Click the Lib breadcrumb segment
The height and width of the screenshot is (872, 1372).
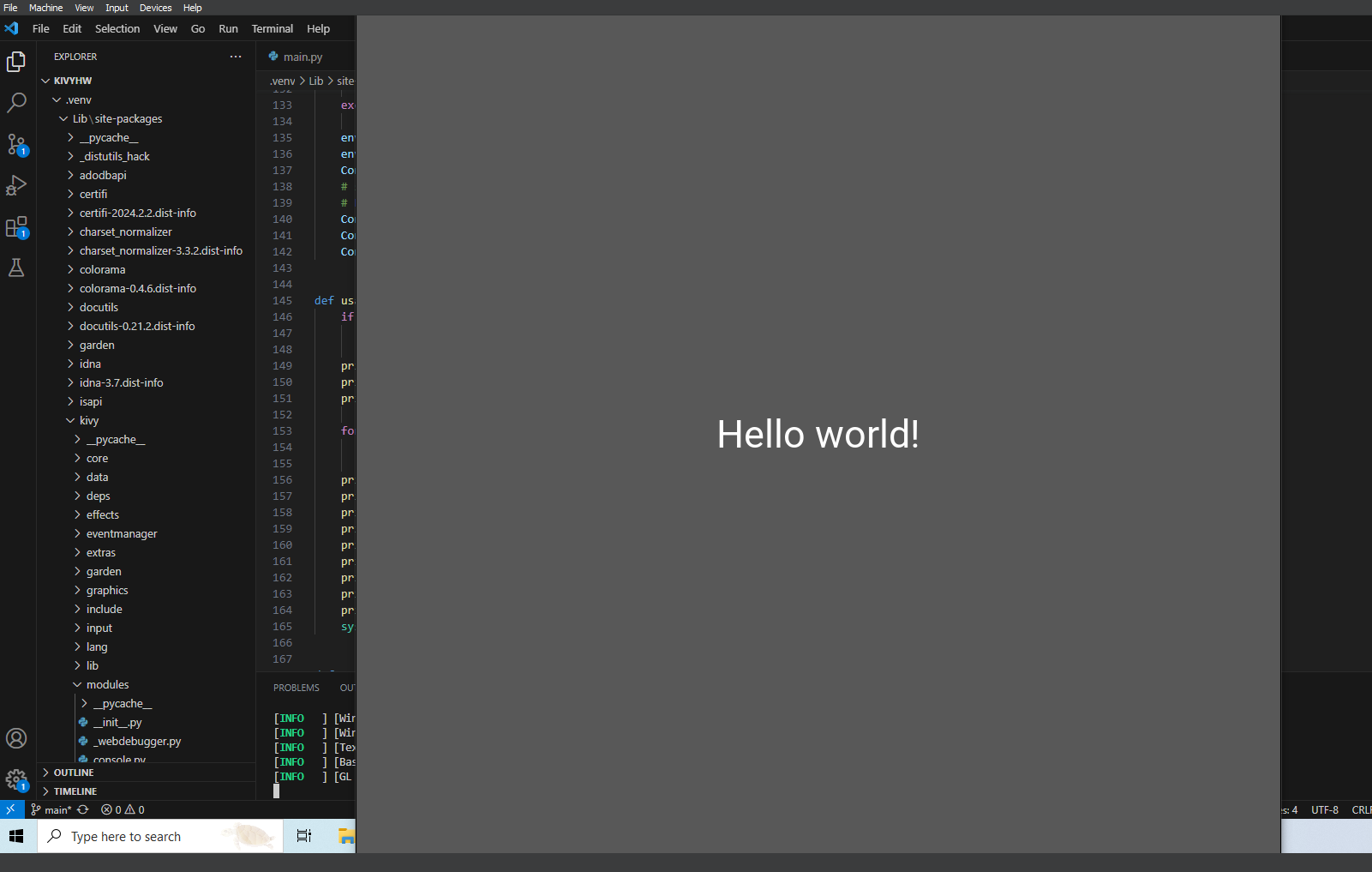coord(316,81)
